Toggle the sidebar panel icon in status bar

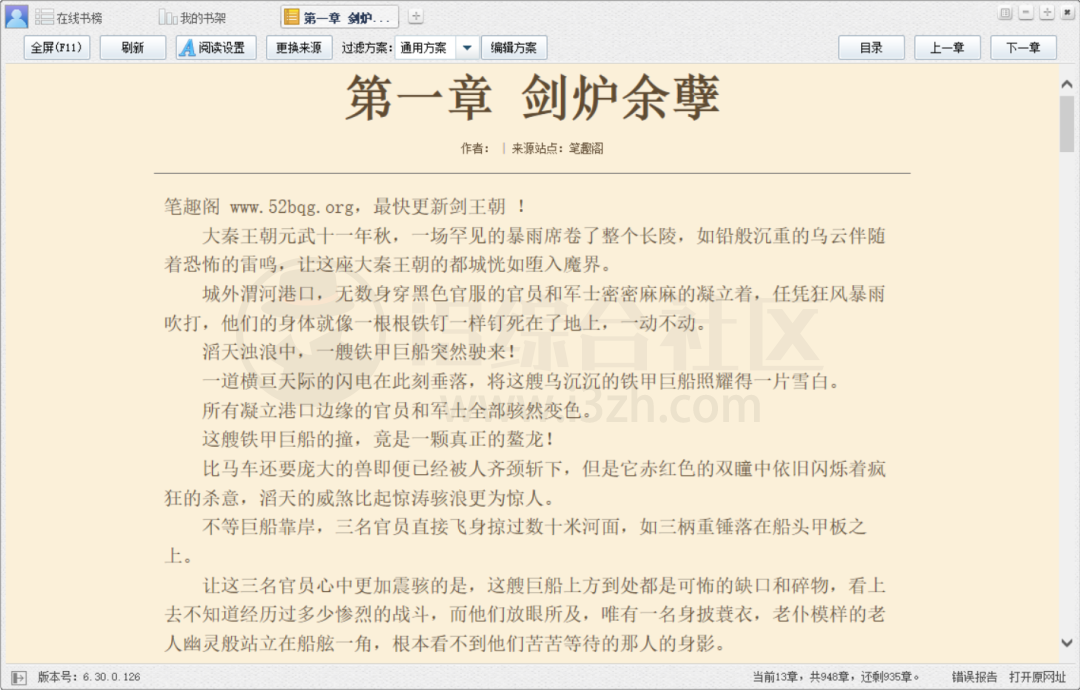pyautogui.click(x=19, y=678)
